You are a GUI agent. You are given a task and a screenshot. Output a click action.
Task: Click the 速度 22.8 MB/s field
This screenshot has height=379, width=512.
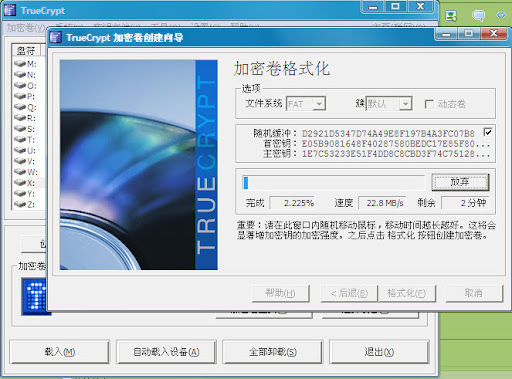(382, 203)
